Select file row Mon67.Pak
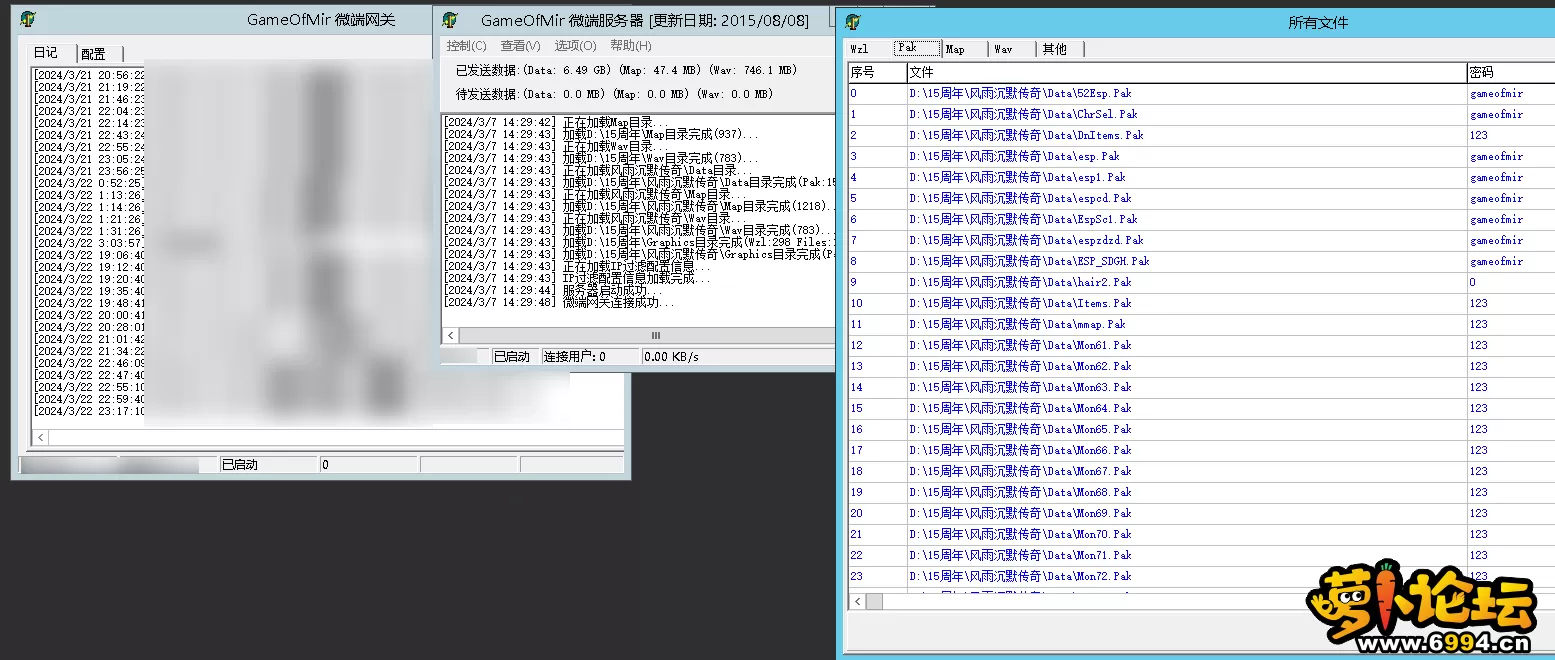The width and height of the screenshot is (1555, 660). pos(1200,471)
